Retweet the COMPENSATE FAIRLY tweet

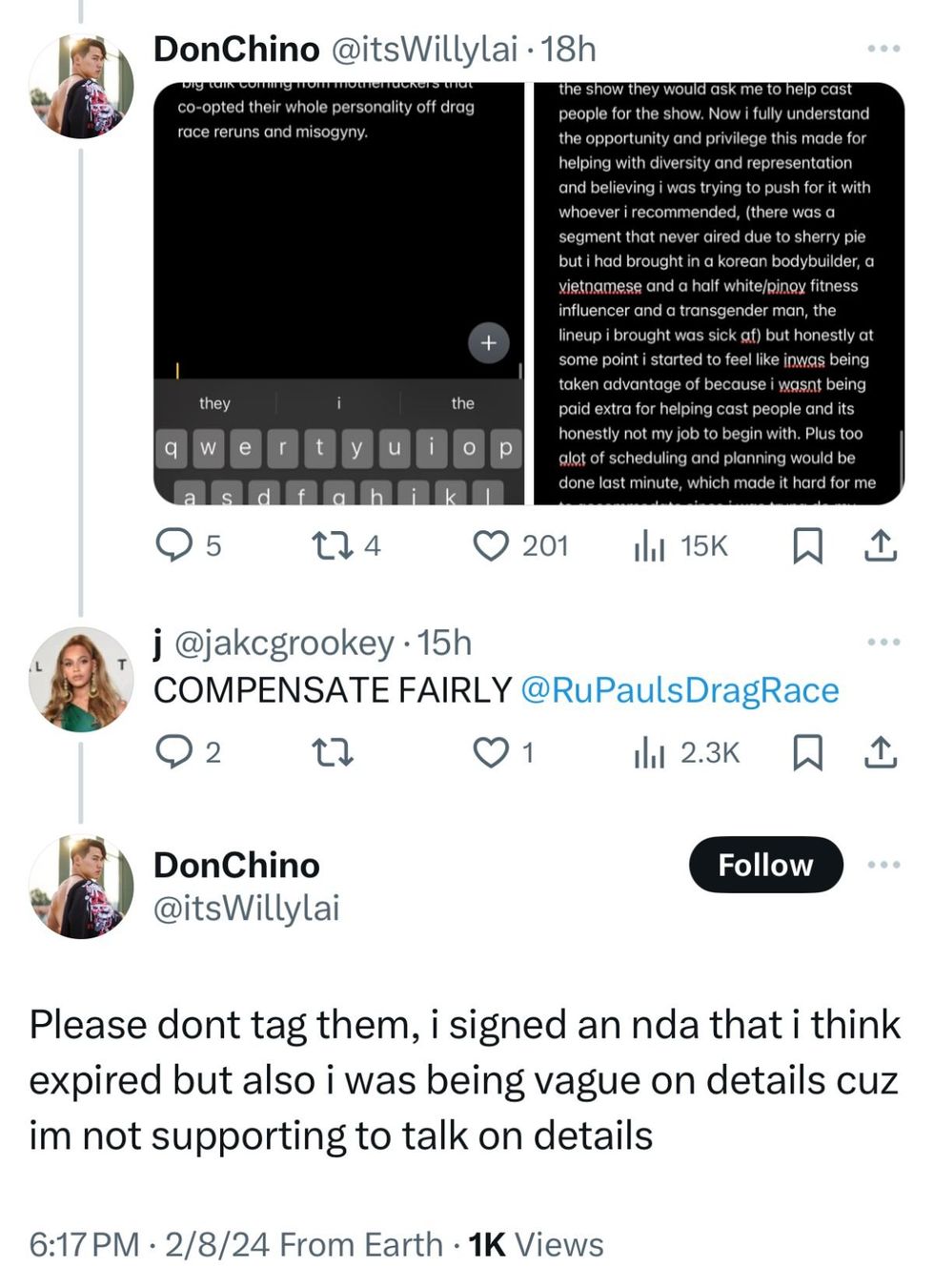tap(333, 753)
